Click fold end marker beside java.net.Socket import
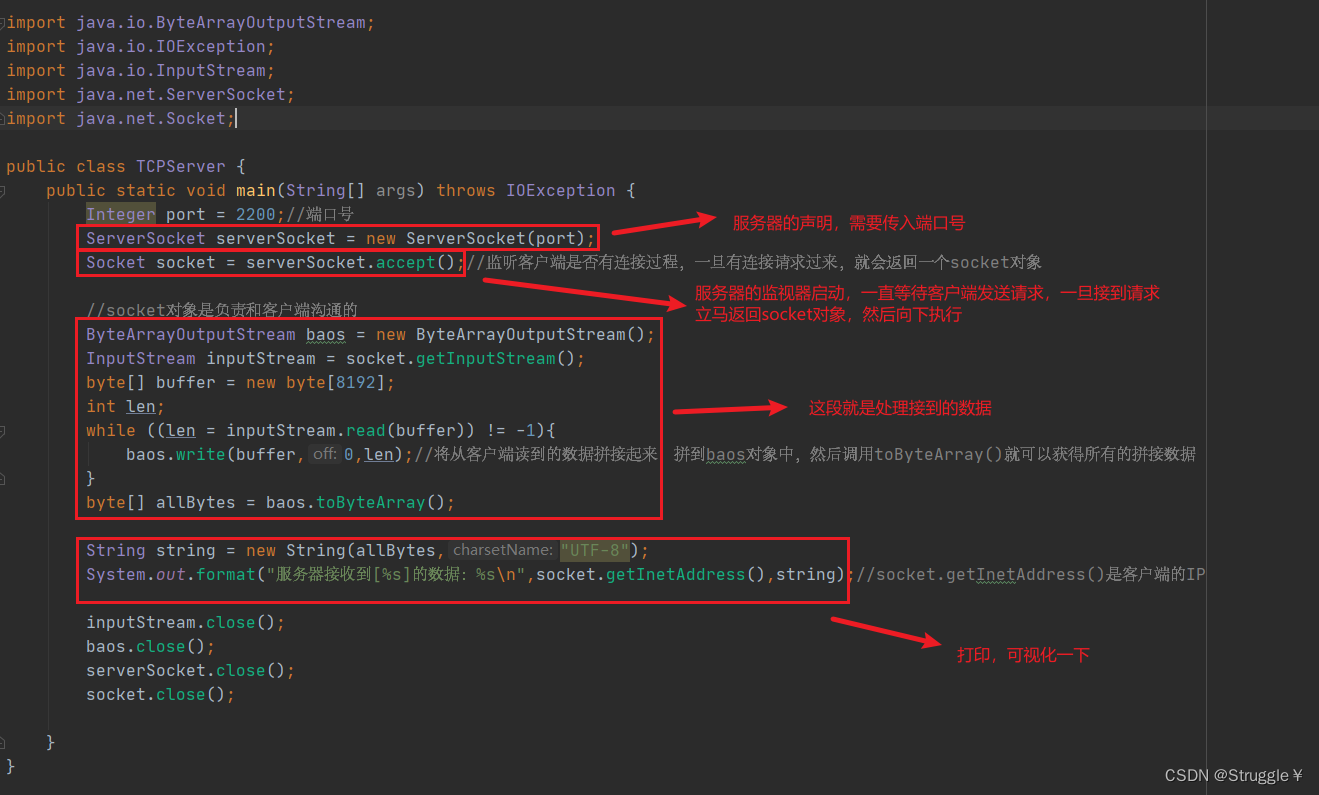 coord(2,118)
